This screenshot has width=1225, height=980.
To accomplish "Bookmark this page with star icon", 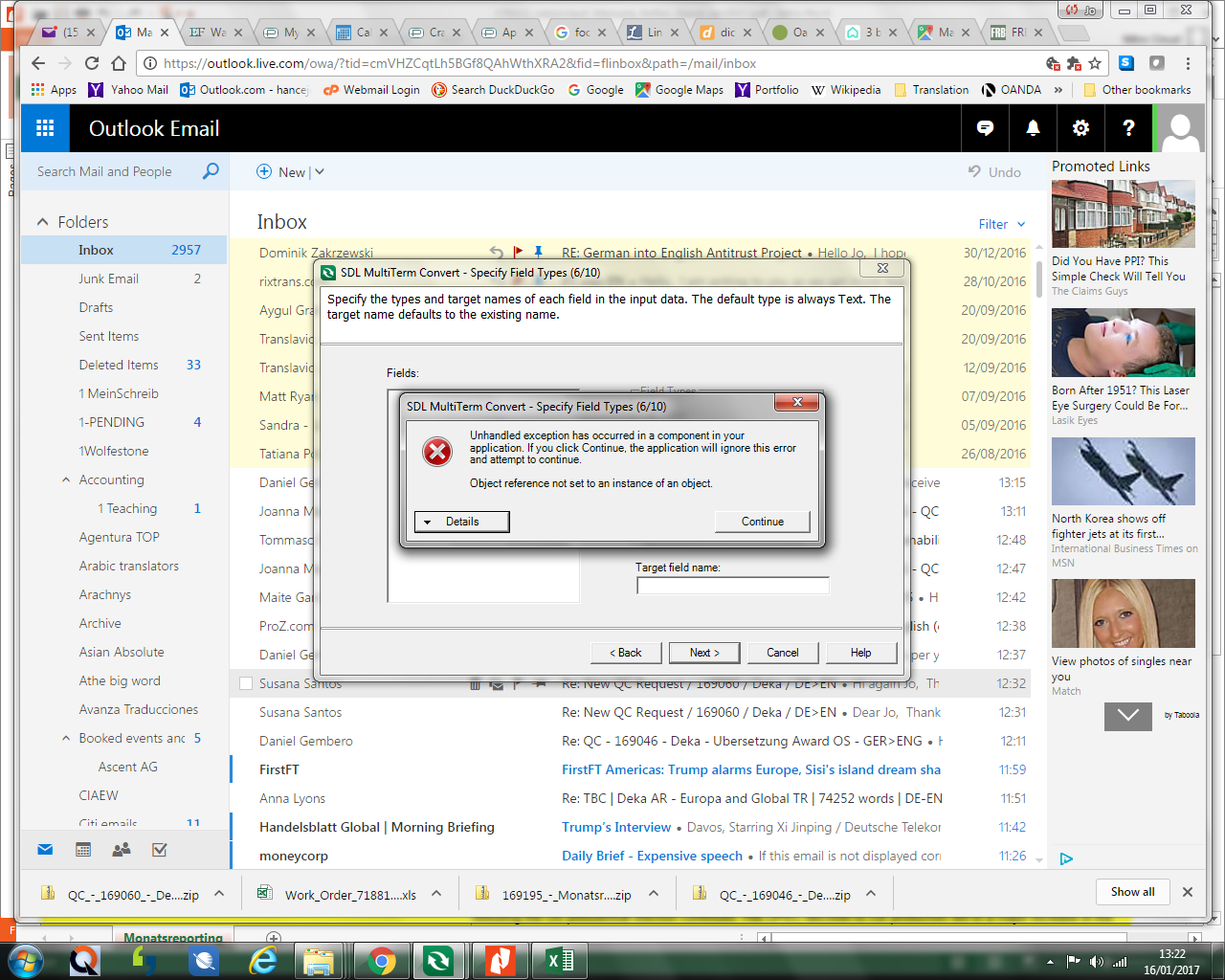I will (x=1095, y=63).
